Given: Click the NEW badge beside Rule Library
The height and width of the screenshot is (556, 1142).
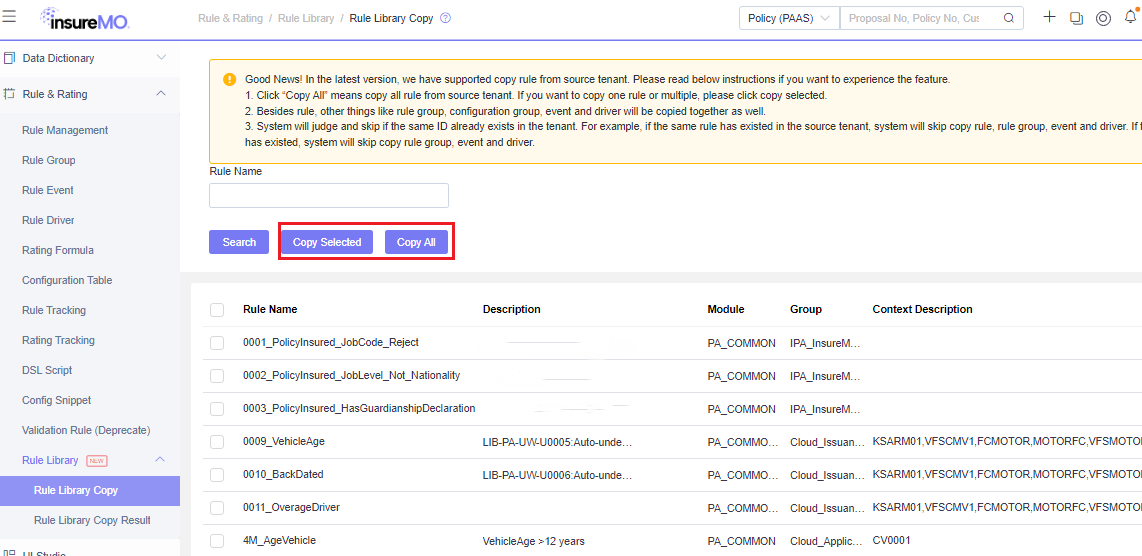Looking at the screenshot, I should 97,461.
